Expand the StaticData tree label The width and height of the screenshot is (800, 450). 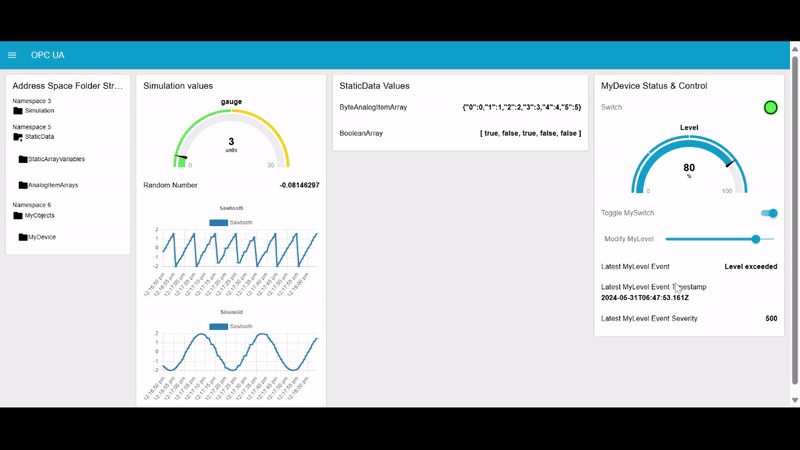click(40, 136)
